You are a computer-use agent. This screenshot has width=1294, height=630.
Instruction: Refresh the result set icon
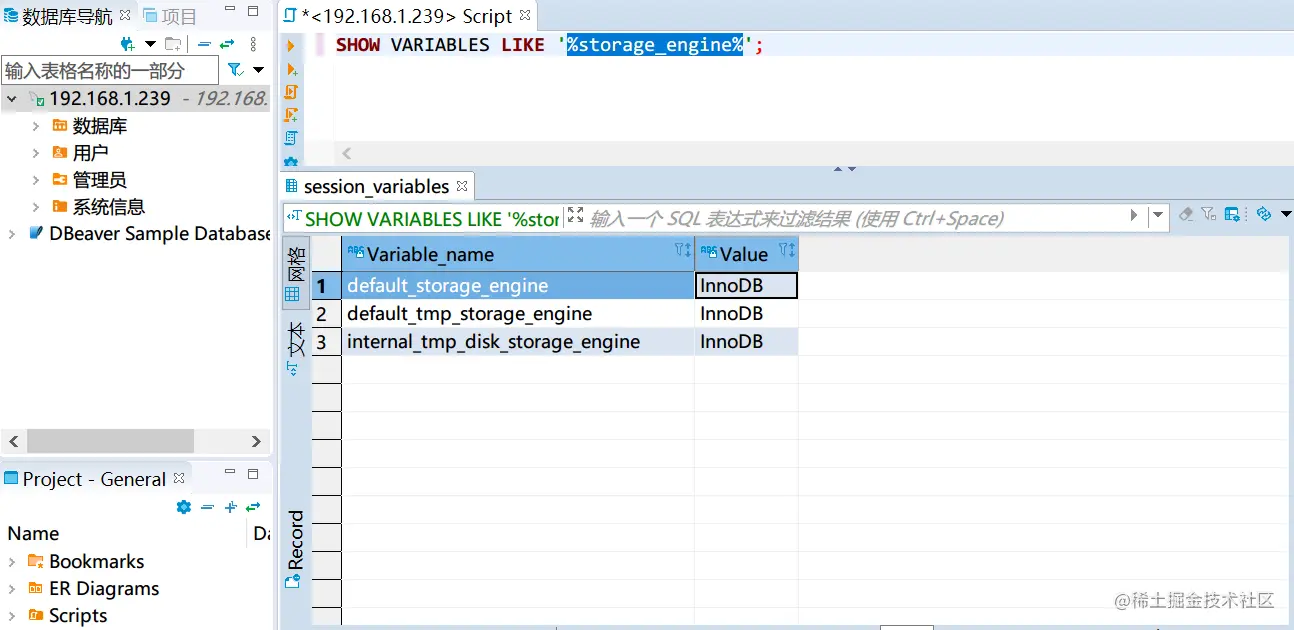coord(1265,214)
